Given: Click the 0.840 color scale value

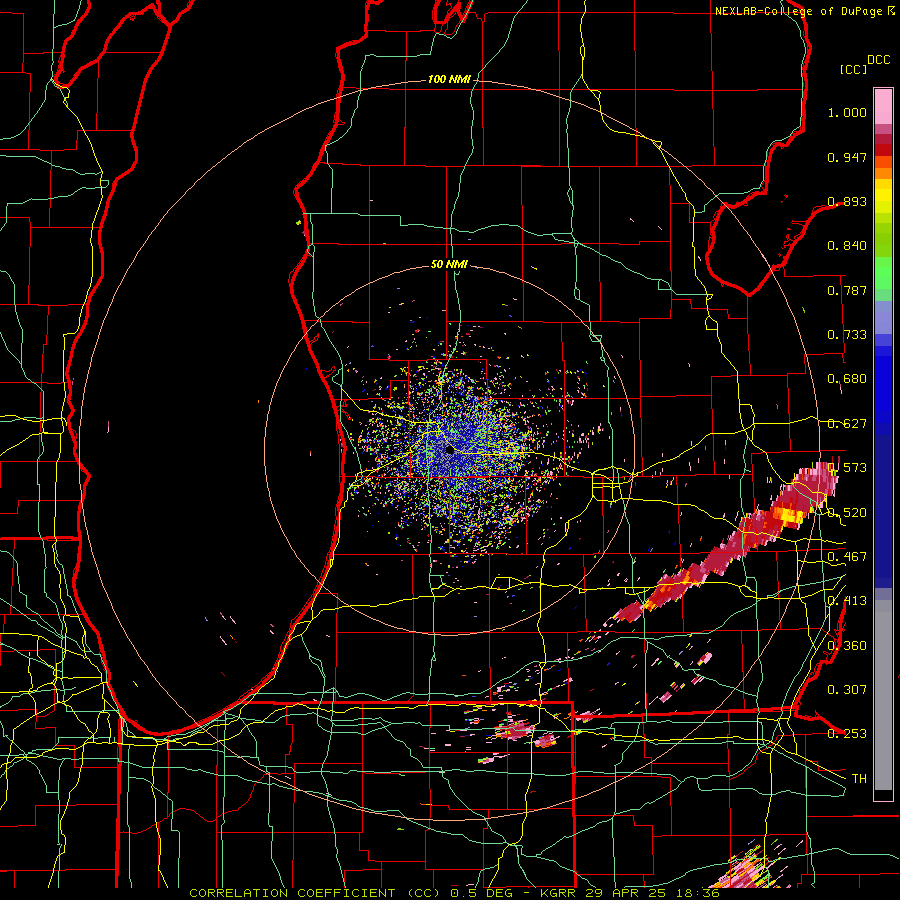Looking at the screenshot, I should coord(847,246).
